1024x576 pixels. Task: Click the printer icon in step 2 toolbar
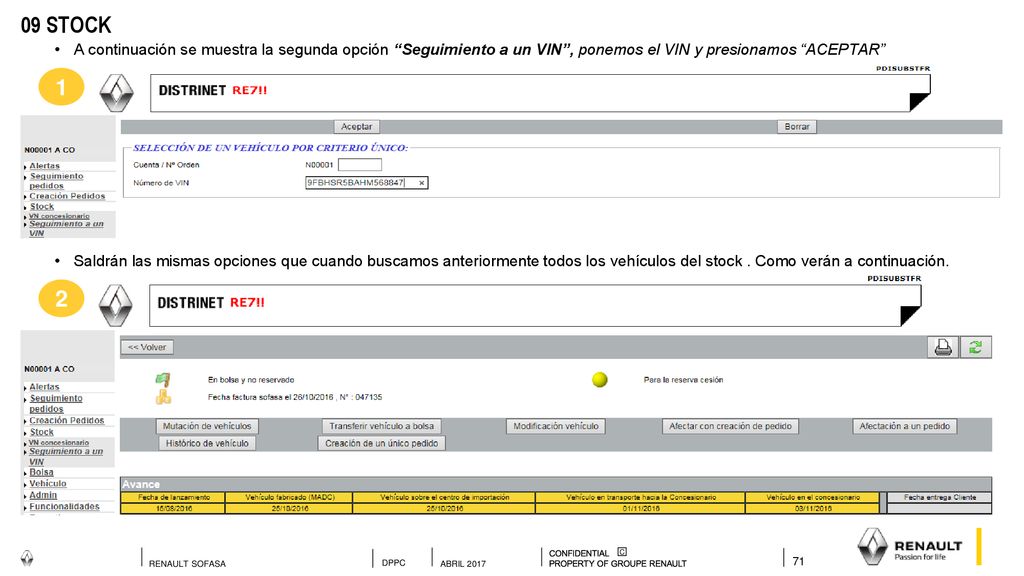click(943, 347)
